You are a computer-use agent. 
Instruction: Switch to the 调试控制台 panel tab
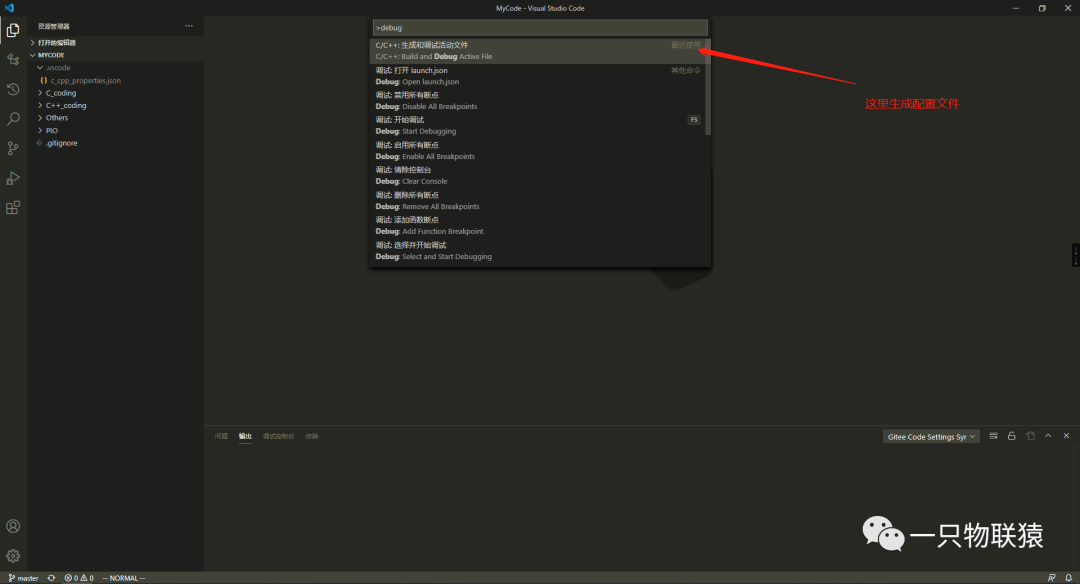click(278, 436)
